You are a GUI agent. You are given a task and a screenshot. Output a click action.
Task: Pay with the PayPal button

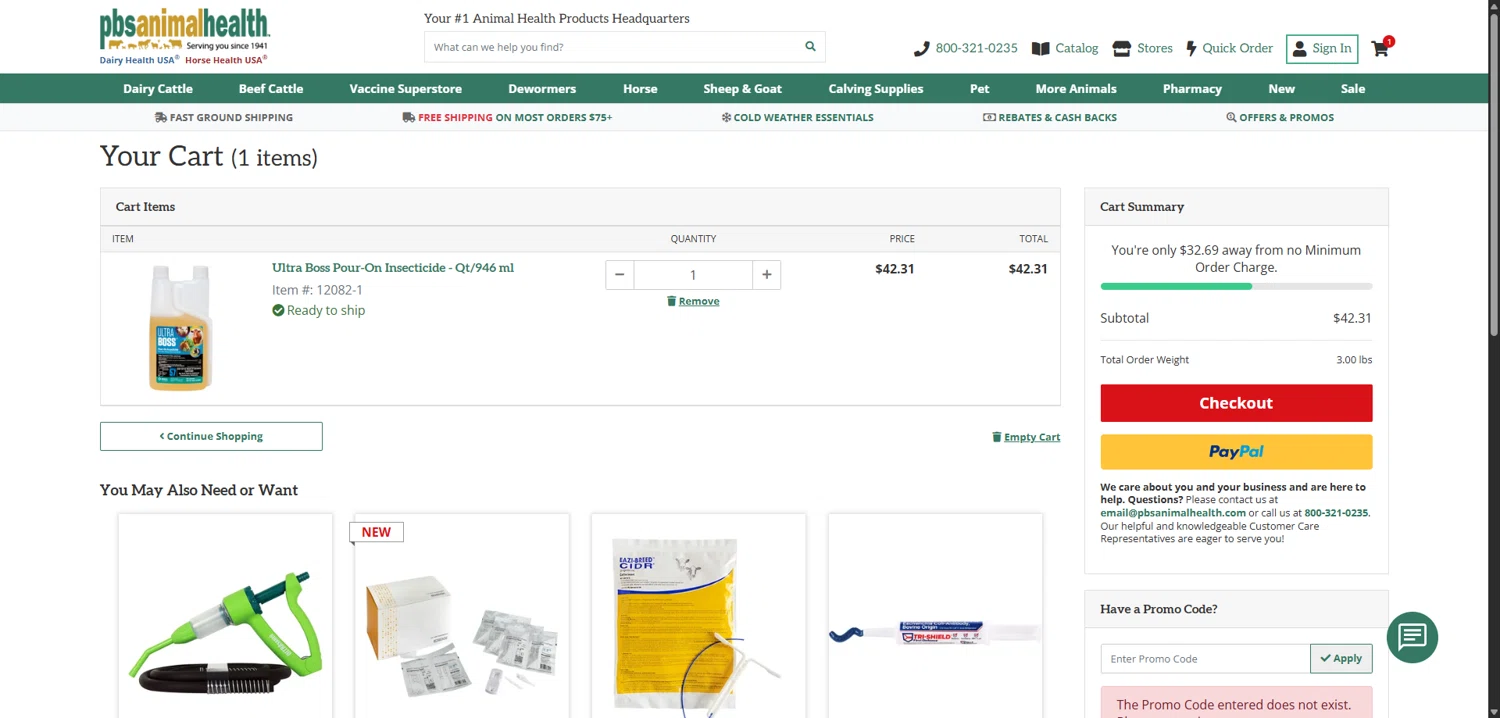[1236, 452]
